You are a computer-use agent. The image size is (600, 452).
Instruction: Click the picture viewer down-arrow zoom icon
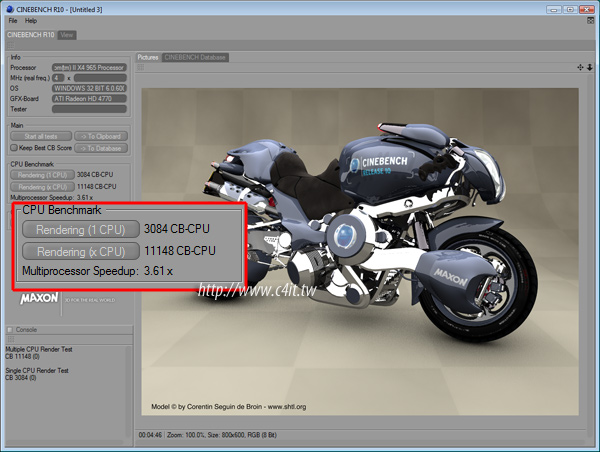[589, 67]
